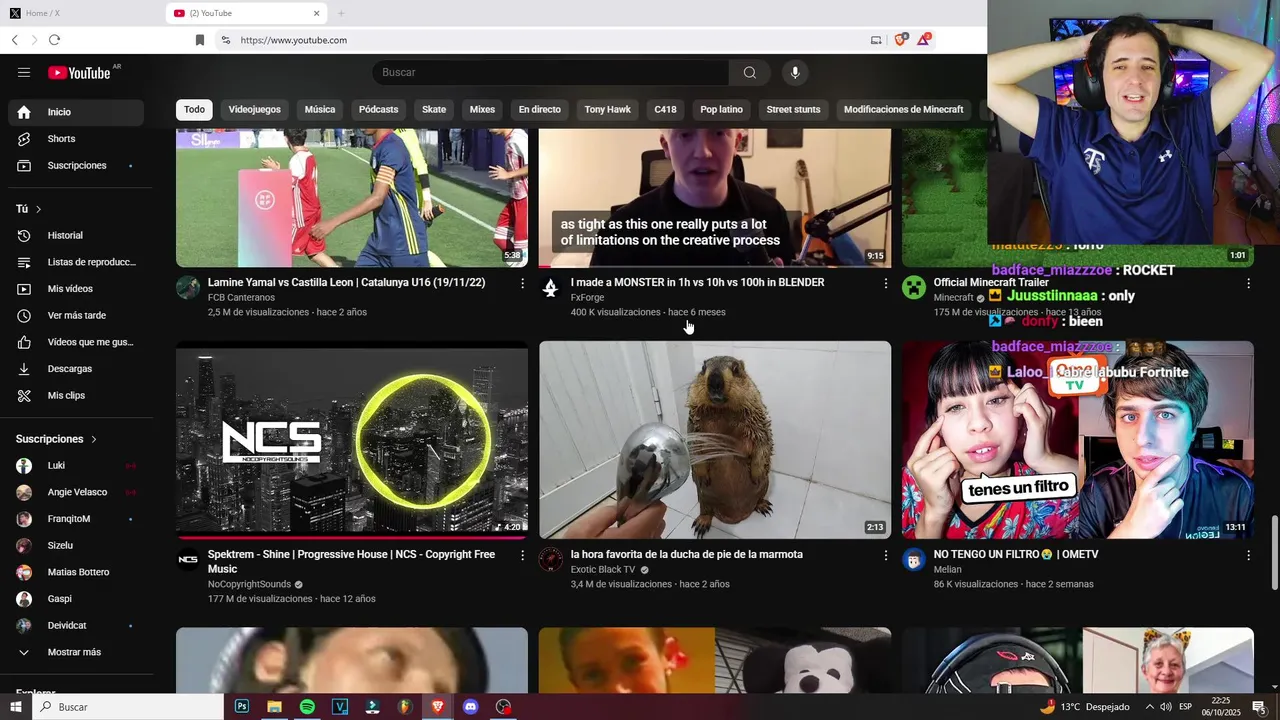Screen dimensions: 1280x720
Task: Open Discord from the Windows taskbar
Action: click(x=470, y=707)
